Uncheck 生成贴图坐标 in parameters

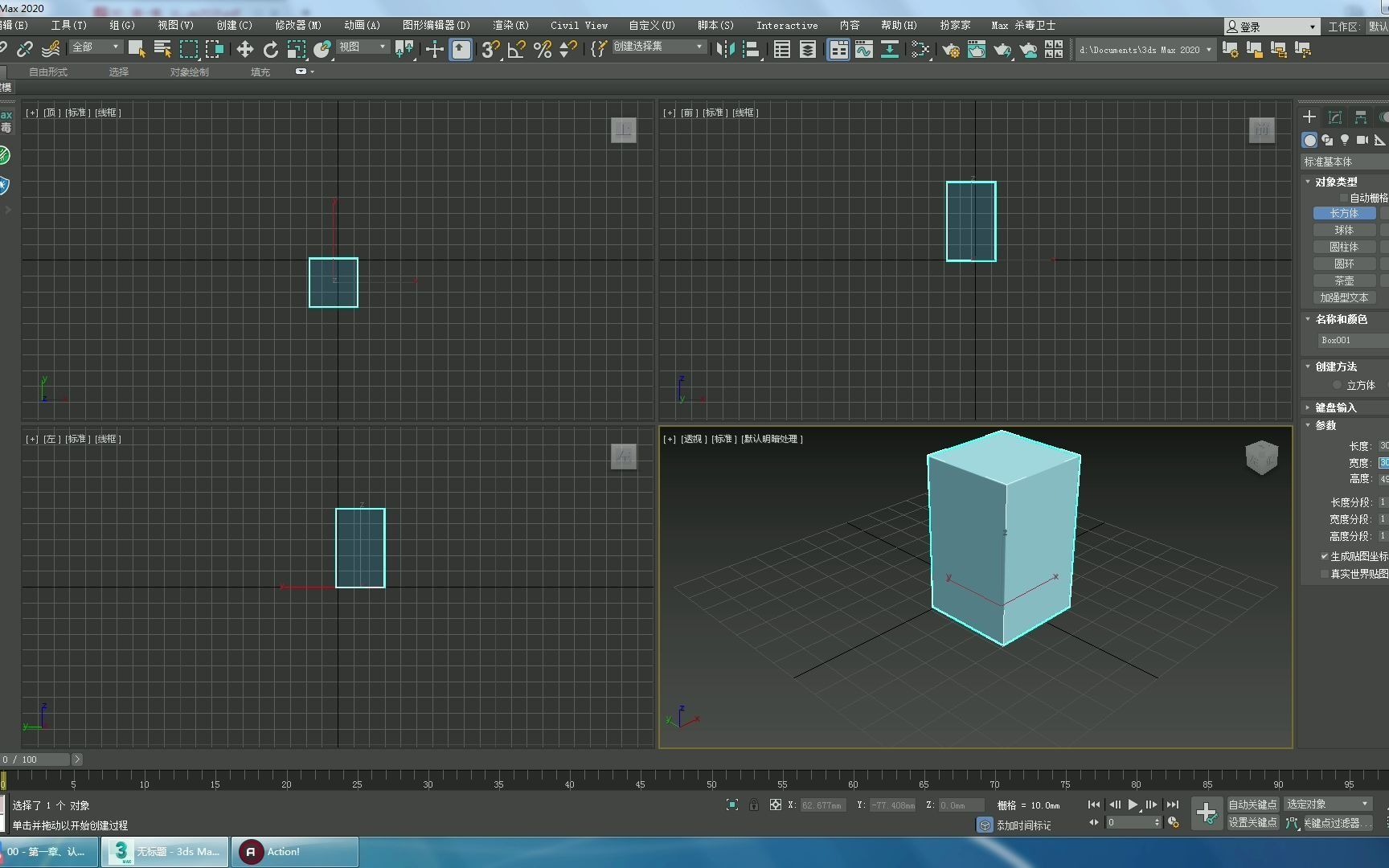pyautogui.click(x=1325, y=556)
